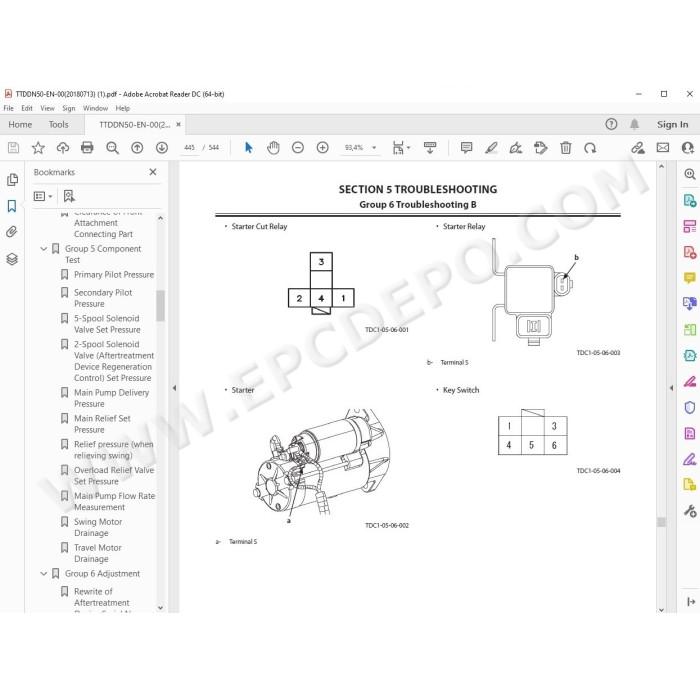Click the scrolling mode toolbar icon

click(x=430, y=148)
